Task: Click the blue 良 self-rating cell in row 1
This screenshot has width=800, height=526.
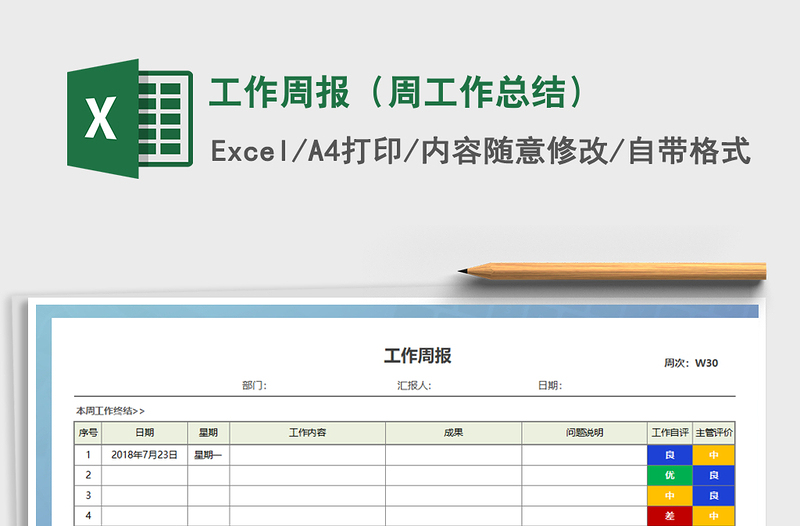Action: coord(669,454)
